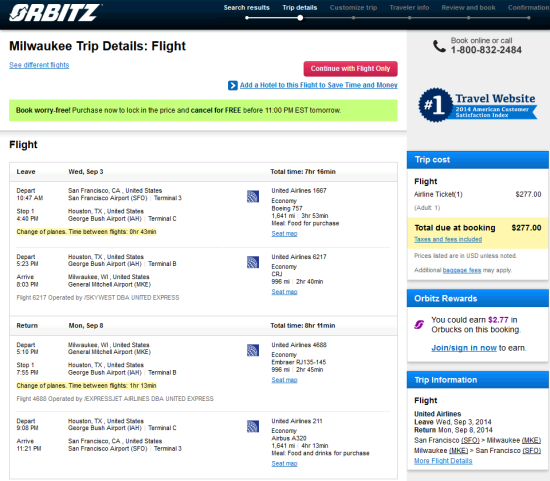Click United logo for flight 6217
Screen dimensions: 550x481
tap(253, 262)
